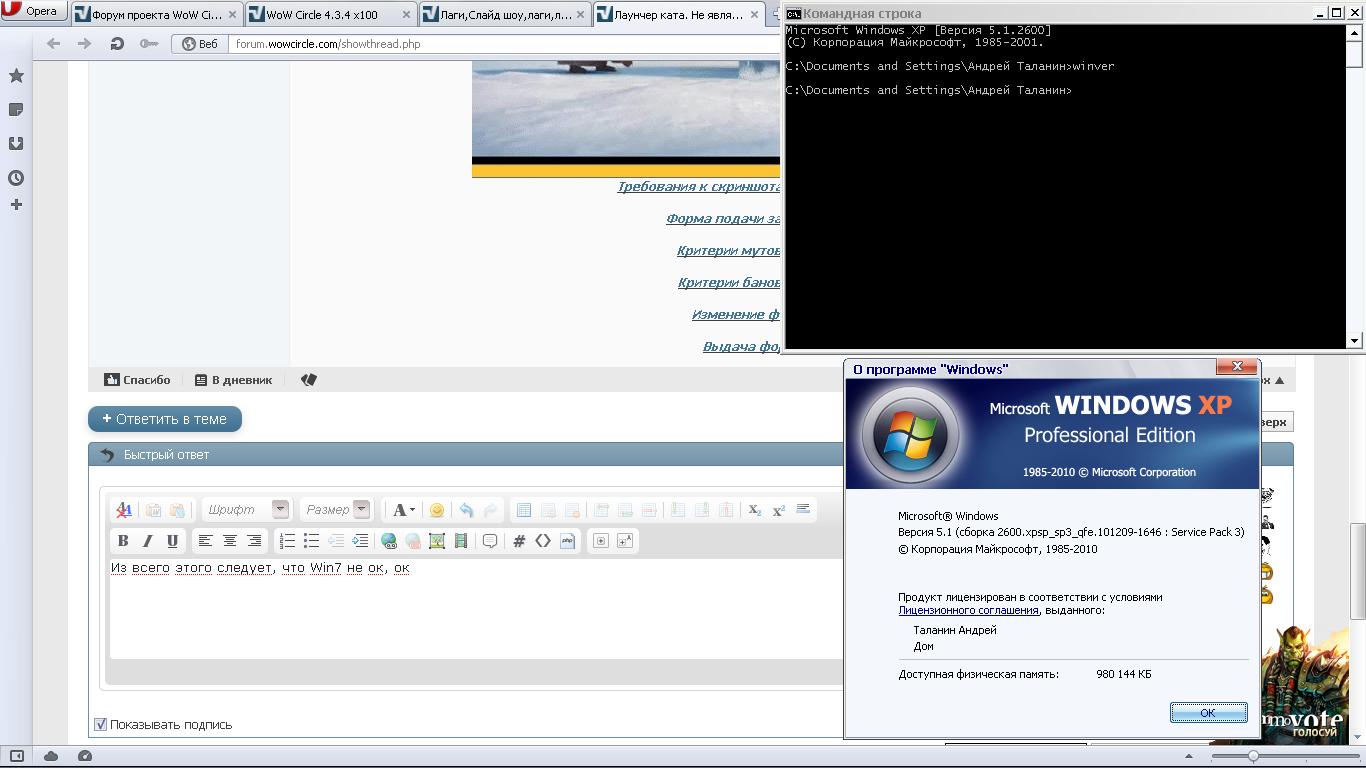
Task: Click the Ответить в теме button
Action: [165, 419]
